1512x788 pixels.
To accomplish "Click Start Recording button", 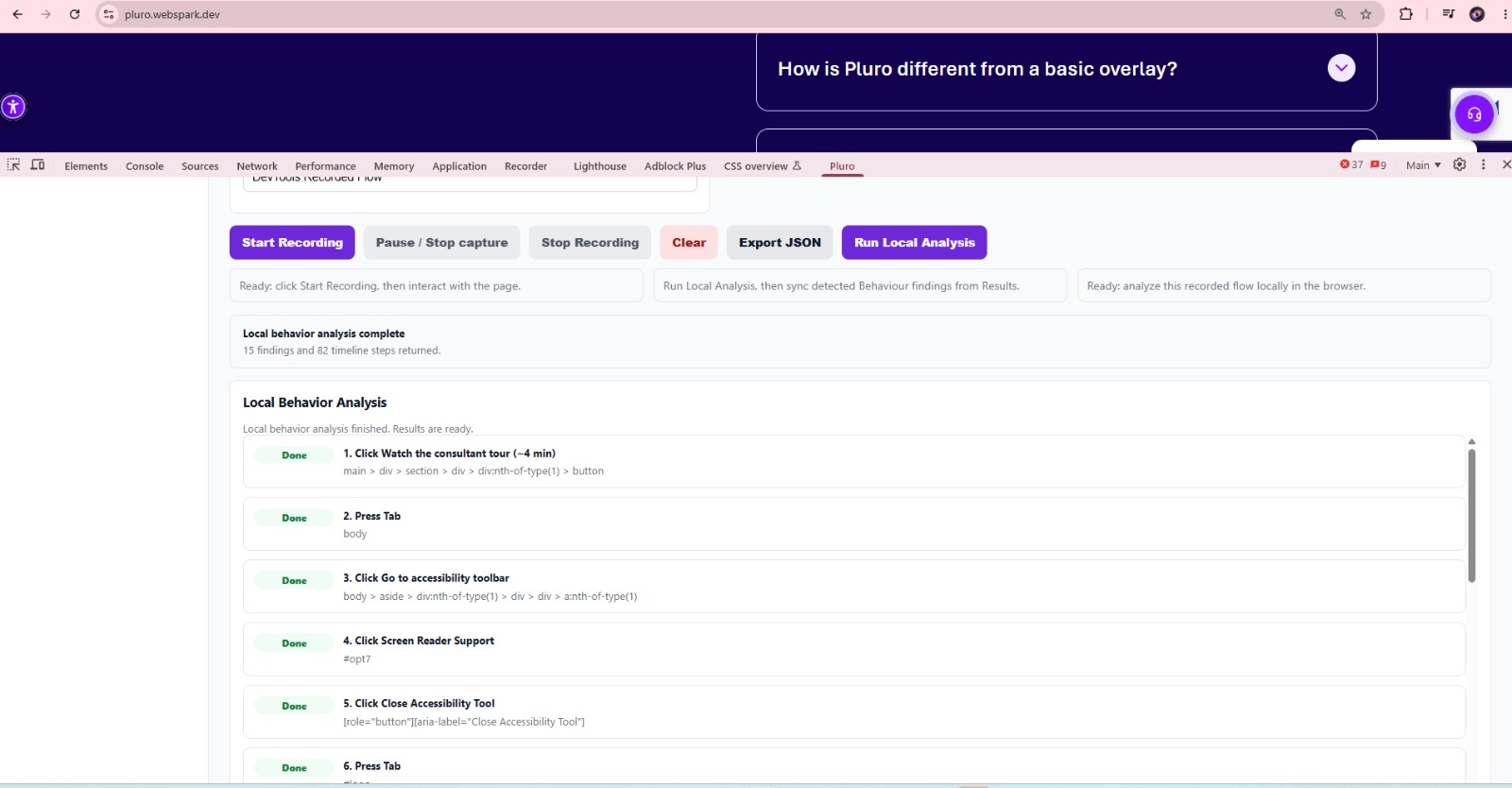I will tap(292, 242).
